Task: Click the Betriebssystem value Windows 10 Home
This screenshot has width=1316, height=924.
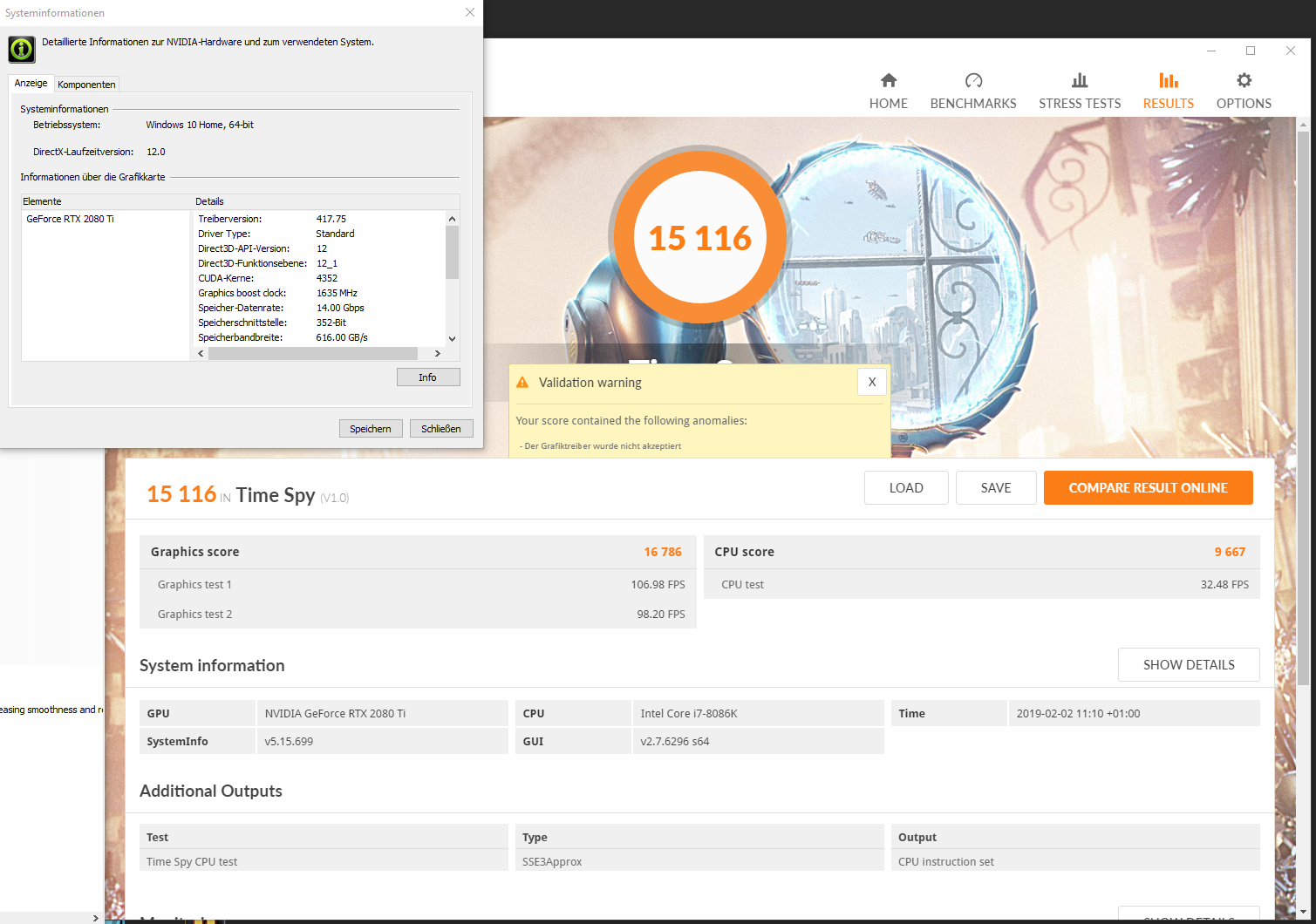Action: (x=200, y=125)
